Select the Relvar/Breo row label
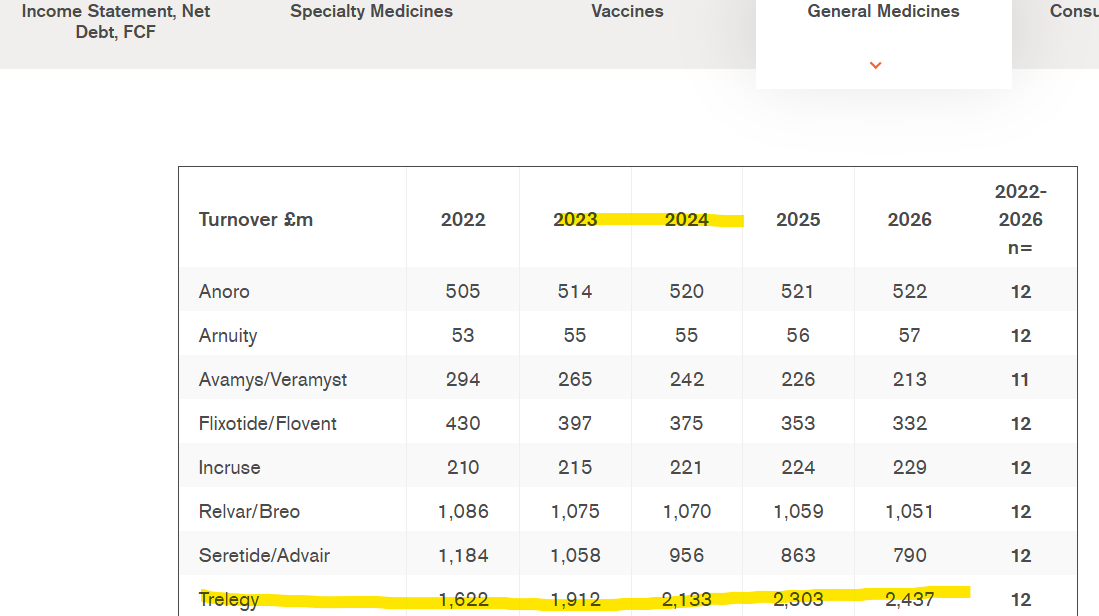This screenshot has height=616, width=1099. 249,512
